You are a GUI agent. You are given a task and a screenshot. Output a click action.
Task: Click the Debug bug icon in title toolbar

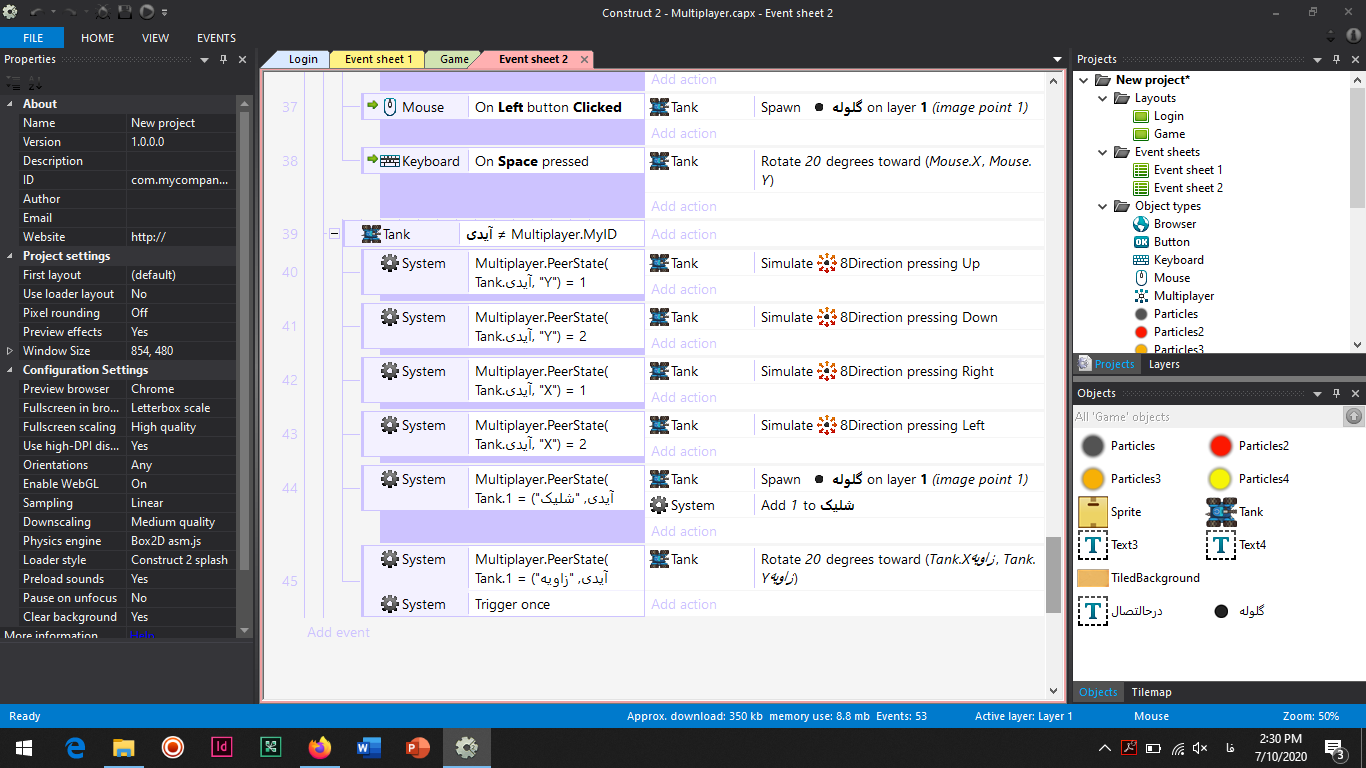103,12
